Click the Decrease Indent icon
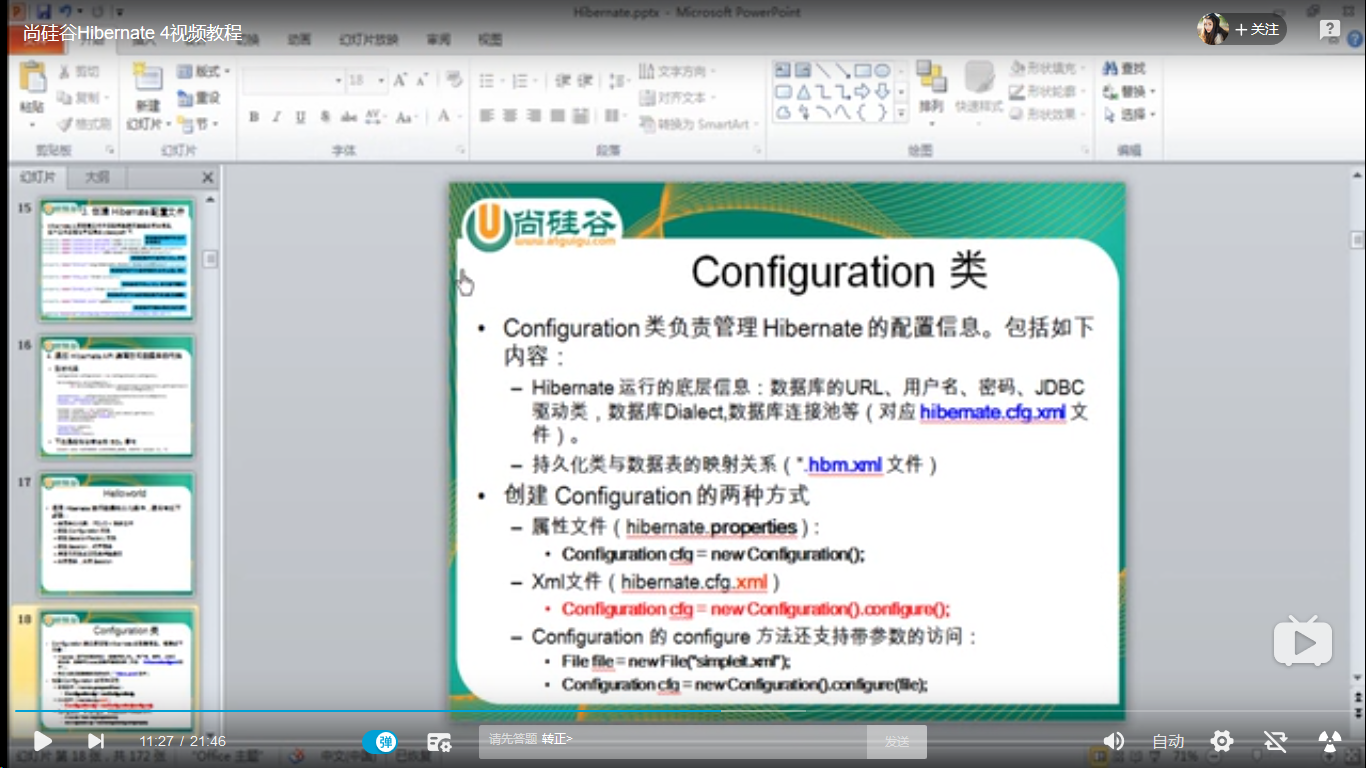1366x768 pixels. [x=562, y=81]
